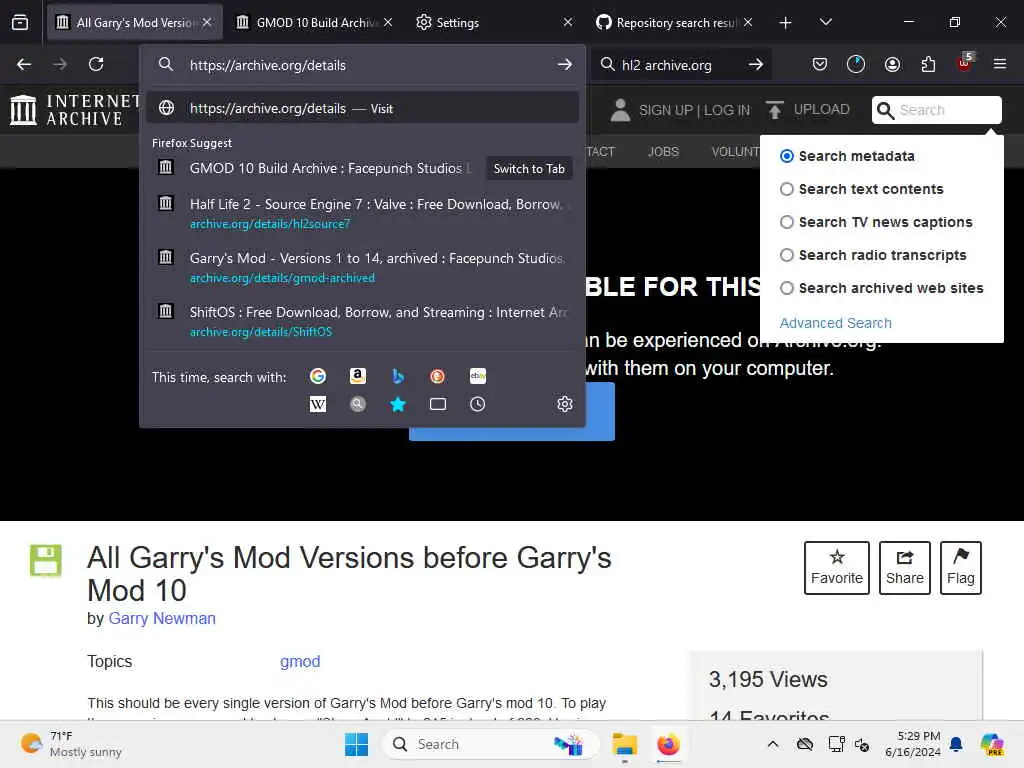
Task: Select Search TV news captions option
Action: tap(787, 222)
